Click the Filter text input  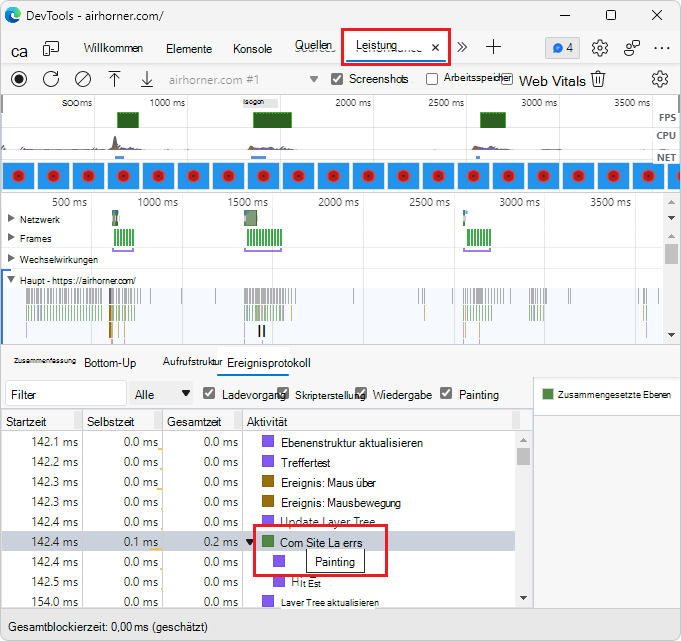66,394
